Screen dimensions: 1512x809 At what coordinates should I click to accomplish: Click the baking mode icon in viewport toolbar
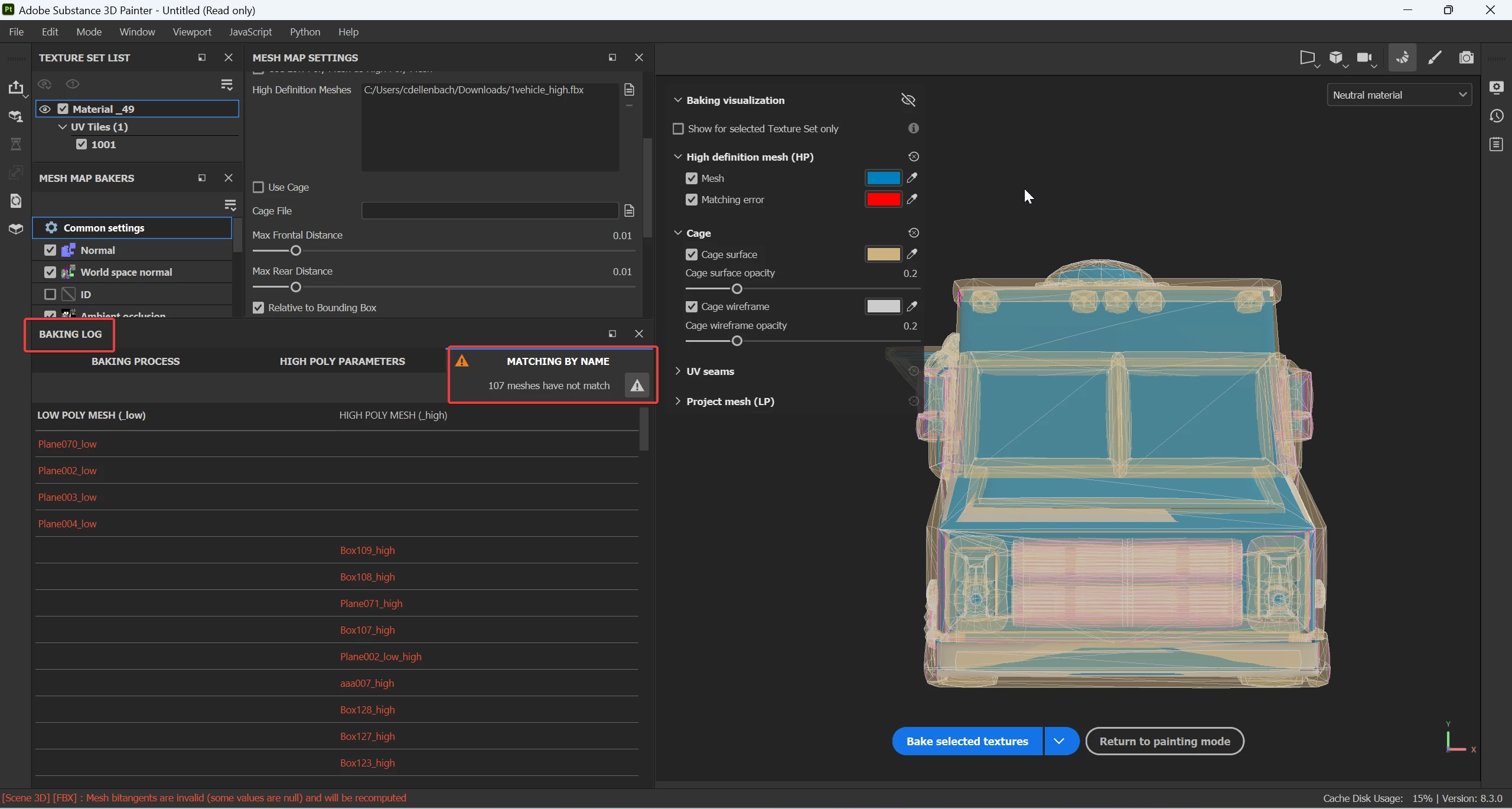1402,58
